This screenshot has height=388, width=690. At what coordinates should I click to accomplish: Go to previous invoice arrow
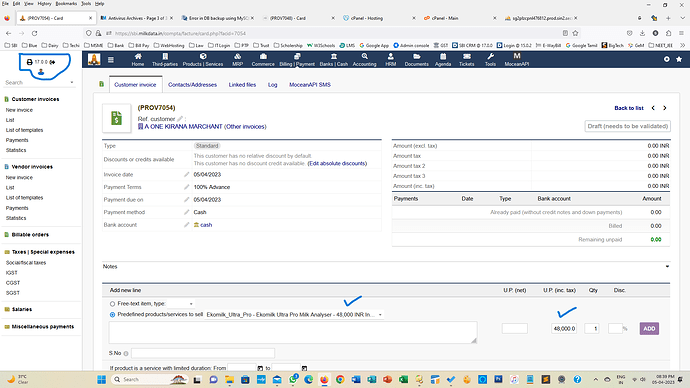(x=653, y=108)
